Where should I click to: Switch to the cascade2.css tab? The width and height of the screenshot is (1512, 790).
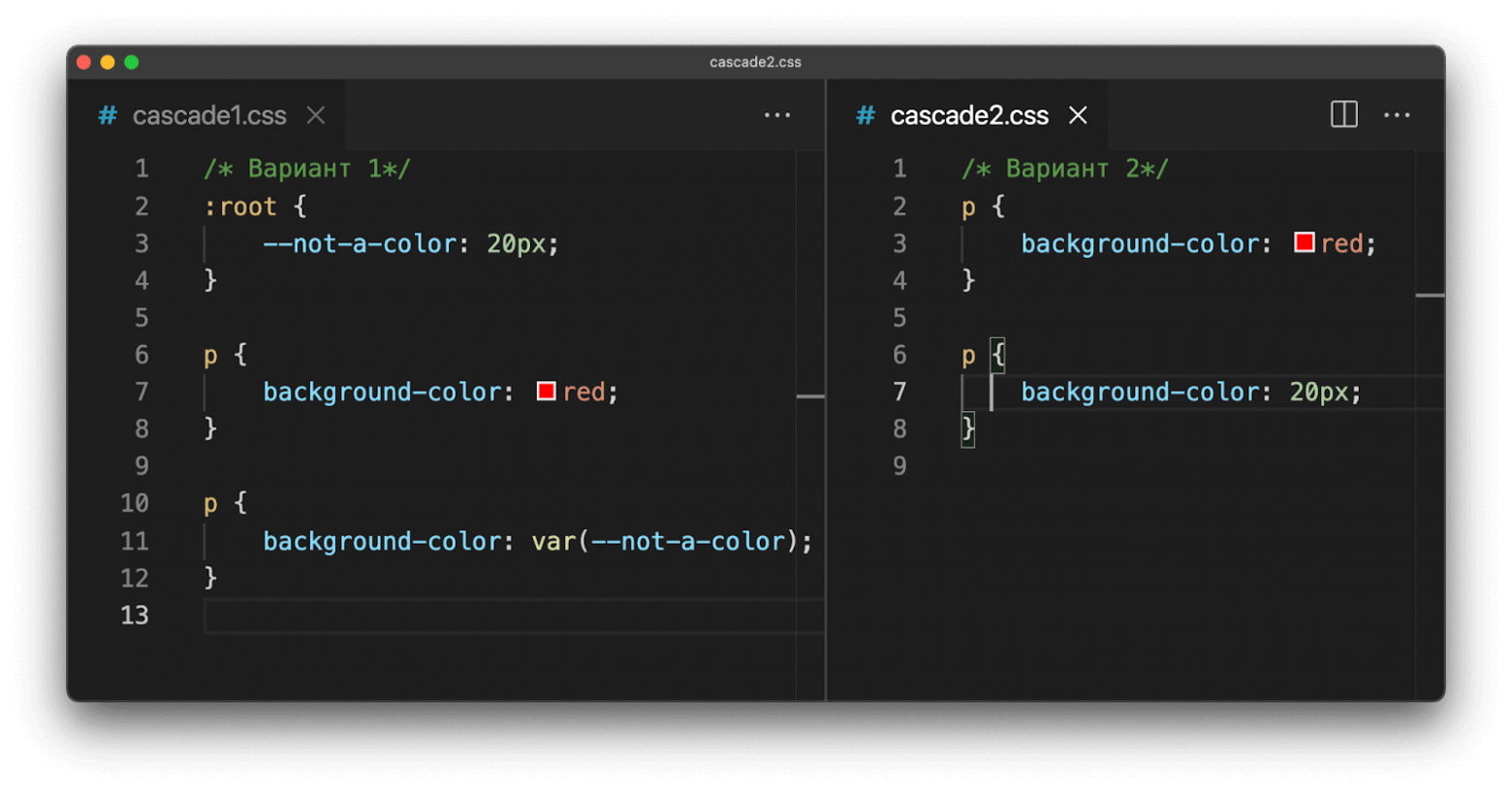point(969,115)
